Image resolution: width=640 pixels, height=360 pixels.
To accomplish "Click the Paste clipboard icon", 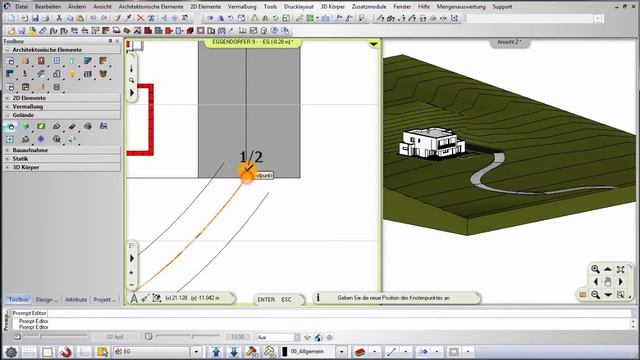I will (x=80, y=18).
